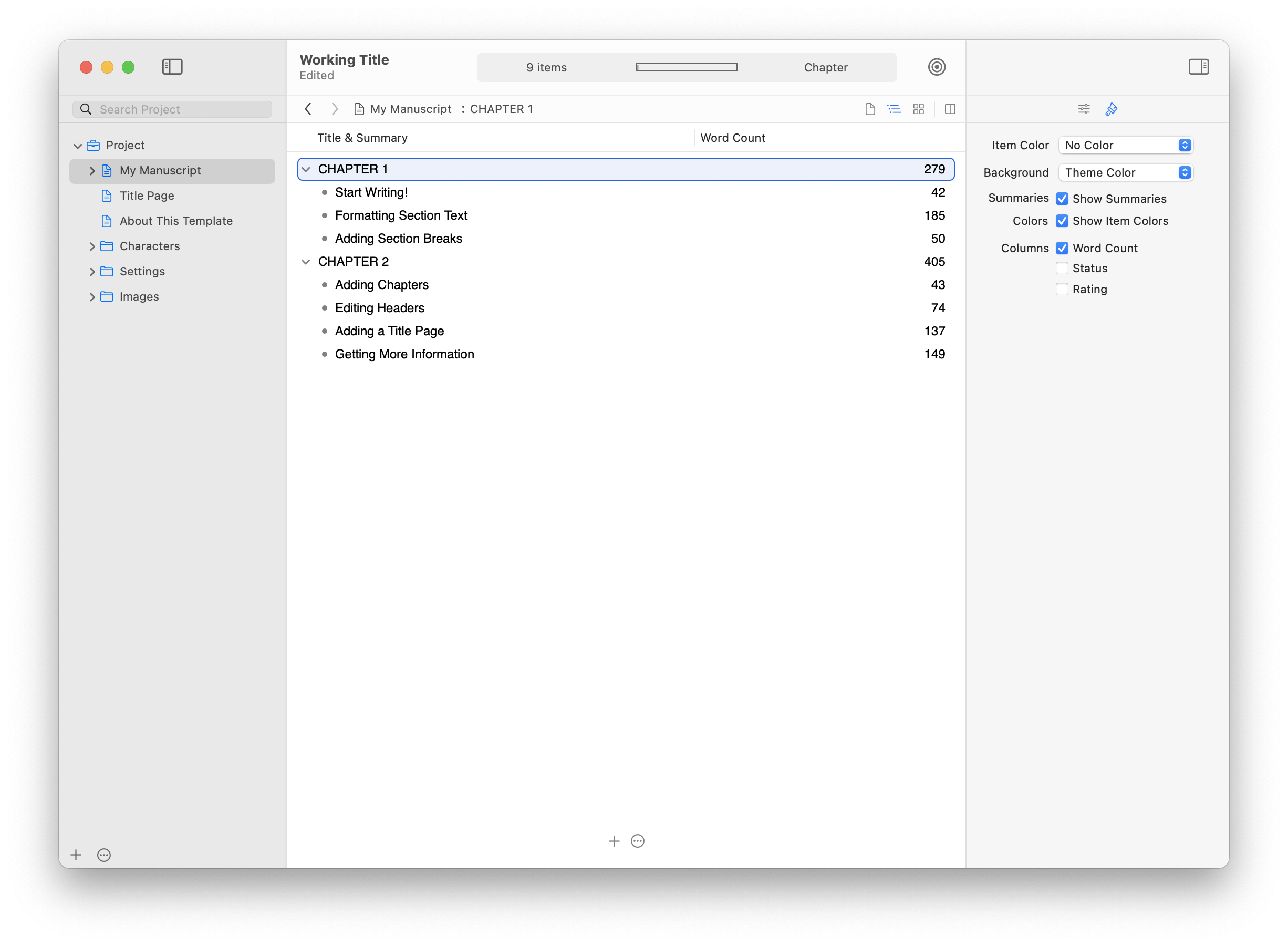Click My Manuscript in the breadcrumb
The height and width of the screenshot is (946, 1288).
click(411, 109)
